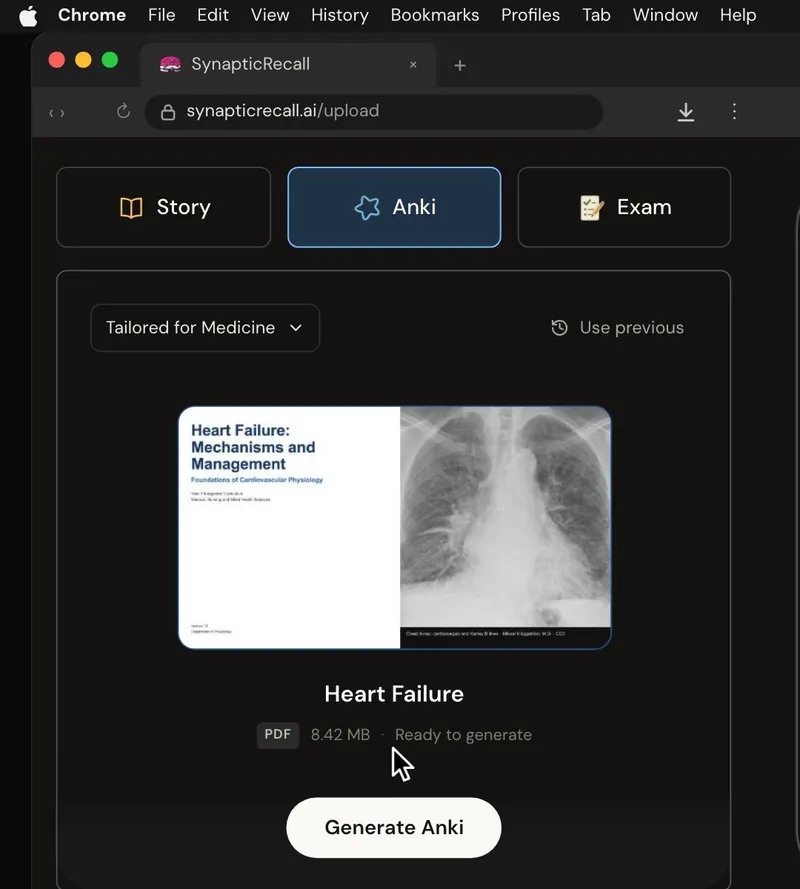This screenshot has height=889, width=800.
Task: Click the back/forward navigation arrows
Action: (x=57, y=113)
